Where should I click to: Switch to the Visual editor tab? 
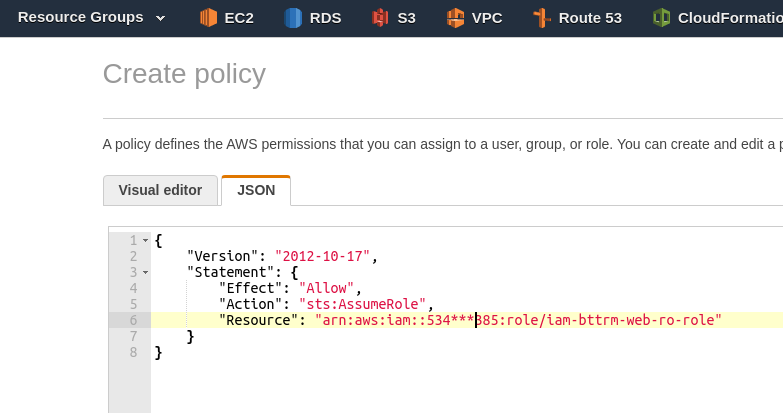click(160, 190)
